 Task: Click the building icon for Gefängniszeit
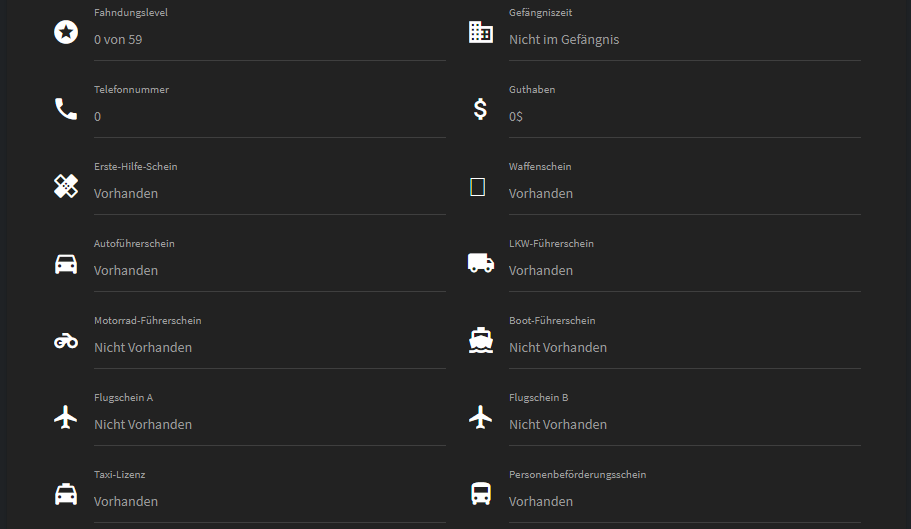[481, 32]
